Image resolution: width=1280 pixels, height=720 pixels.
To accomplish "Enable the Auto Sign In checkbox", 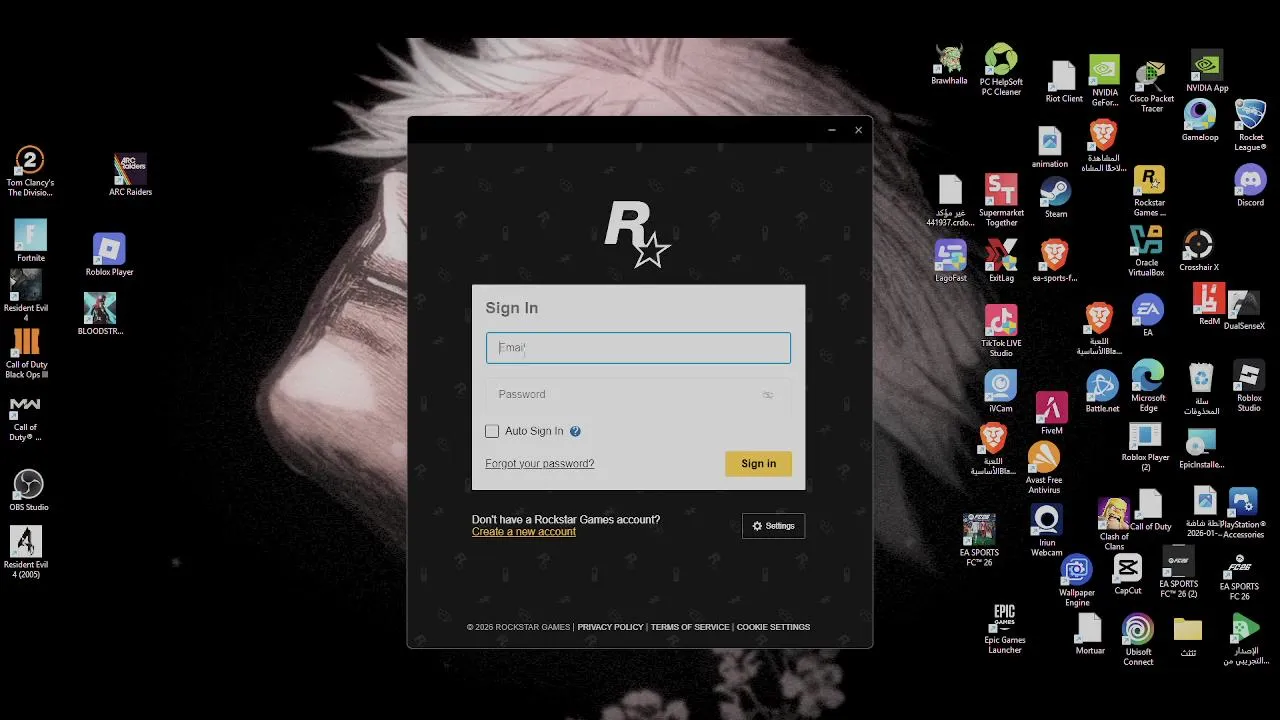I will 492,431.
